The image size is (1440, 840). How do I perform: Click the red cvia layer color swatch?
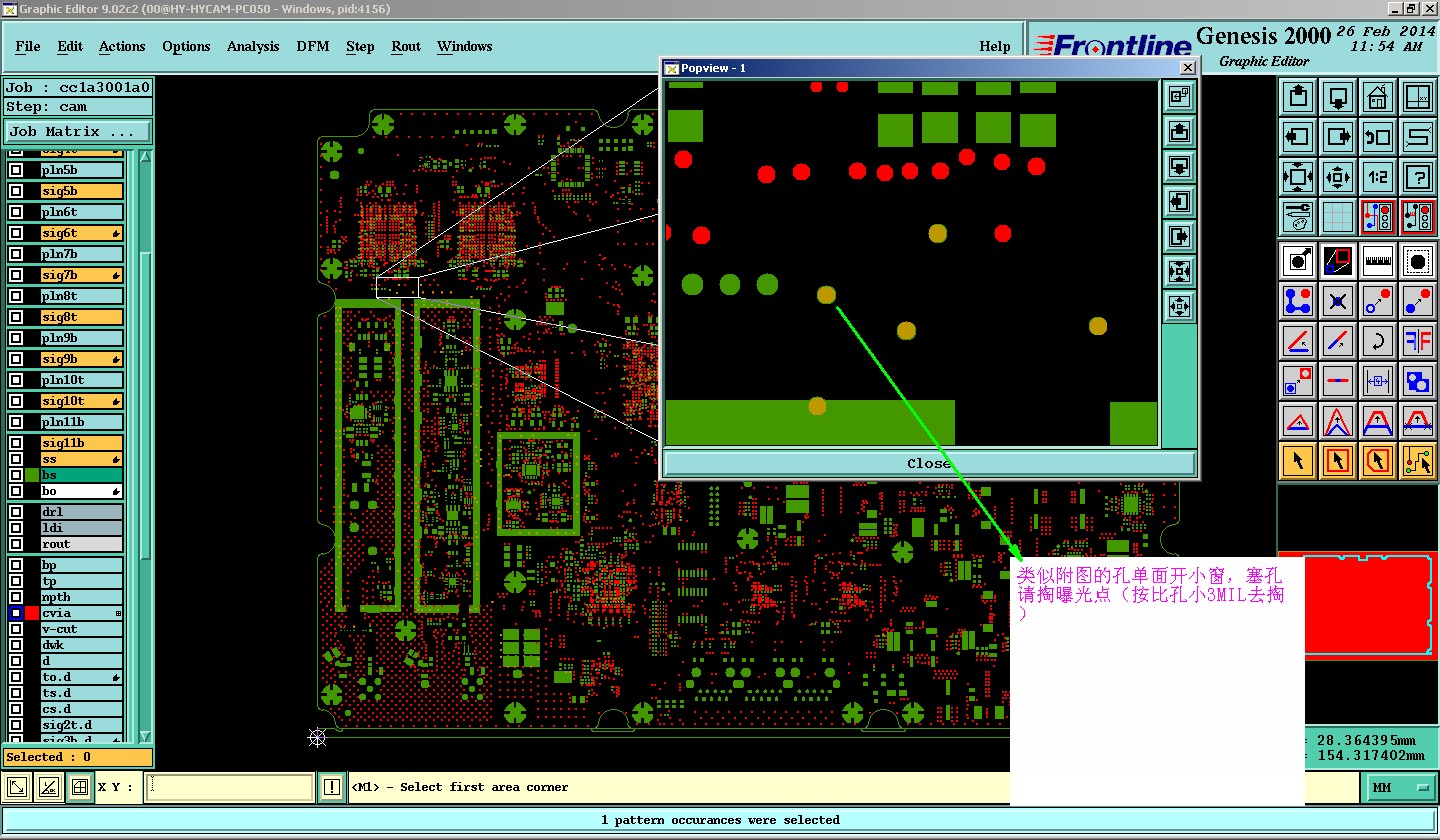pos(32,613)
